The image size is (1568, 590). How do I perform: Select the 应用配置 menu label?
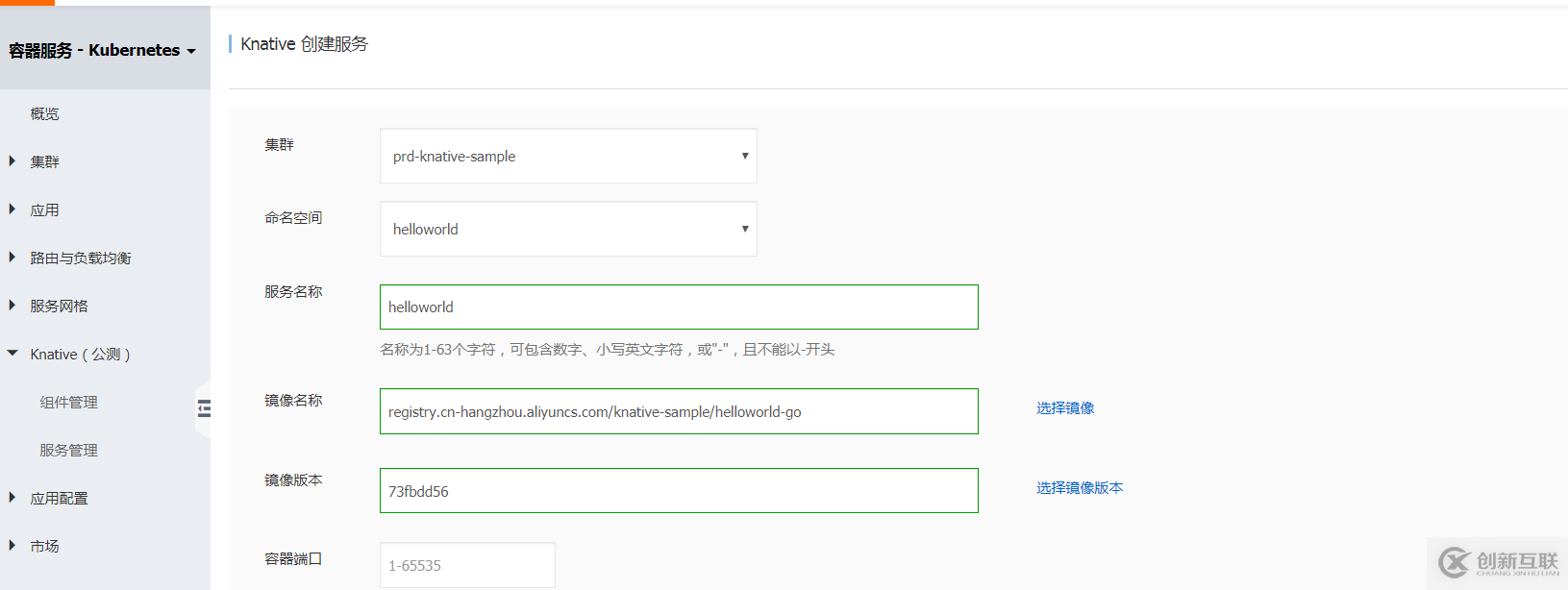pos(59,498)
